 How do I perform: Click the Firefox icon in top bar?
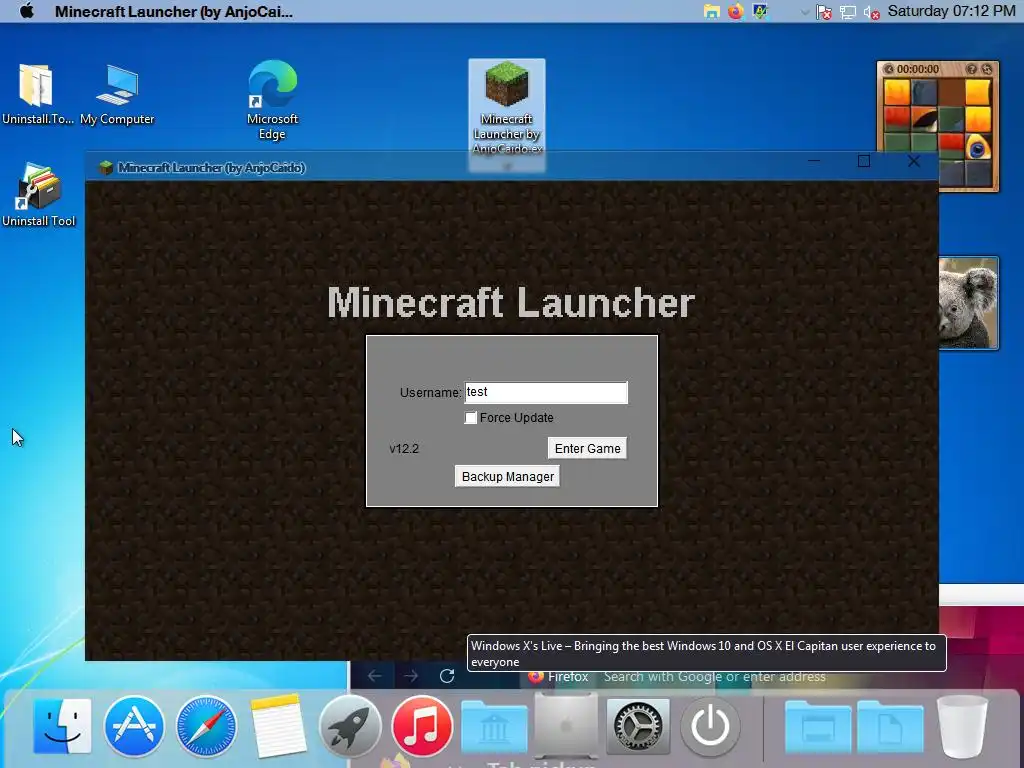[x=735, y=11]
